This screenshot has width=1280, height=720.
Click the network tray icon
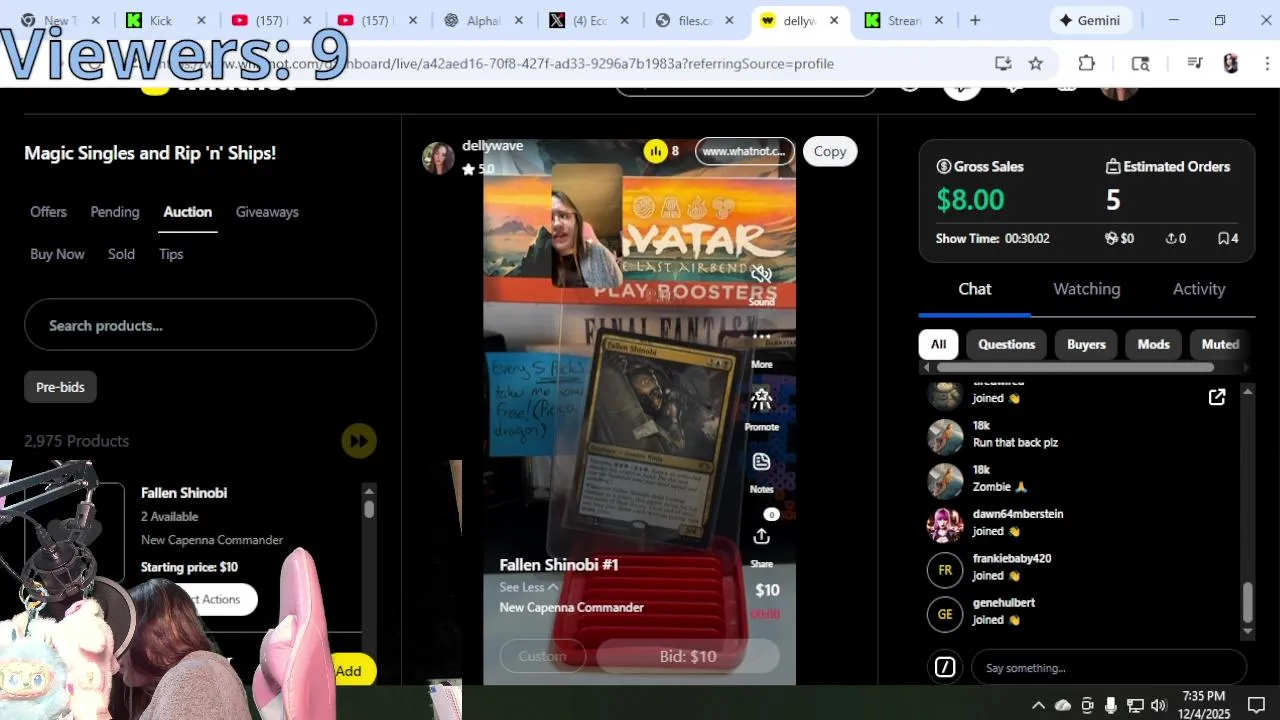tap(1135, 705)
